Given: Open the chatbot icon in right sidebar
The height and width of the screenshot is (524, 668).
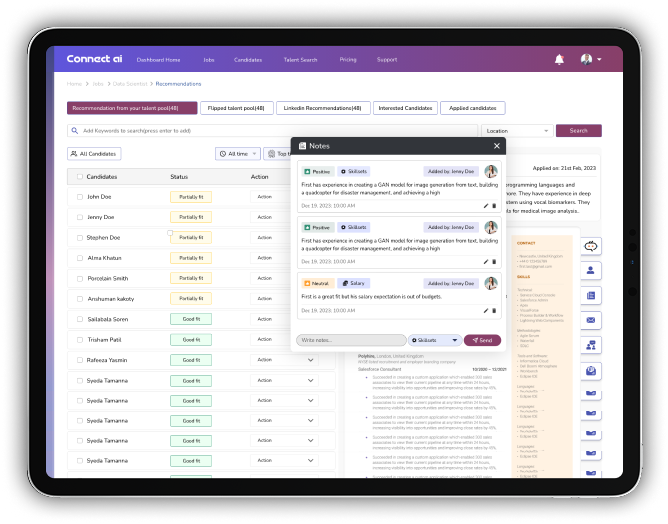Looking at the screenshot, I should click(x=591, y=246).
